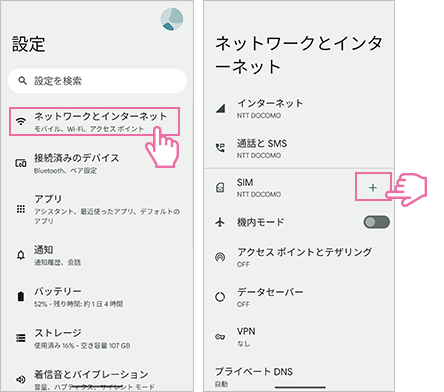Tap the search magnifier icon
444x392 pixels.
coord(22,81)
